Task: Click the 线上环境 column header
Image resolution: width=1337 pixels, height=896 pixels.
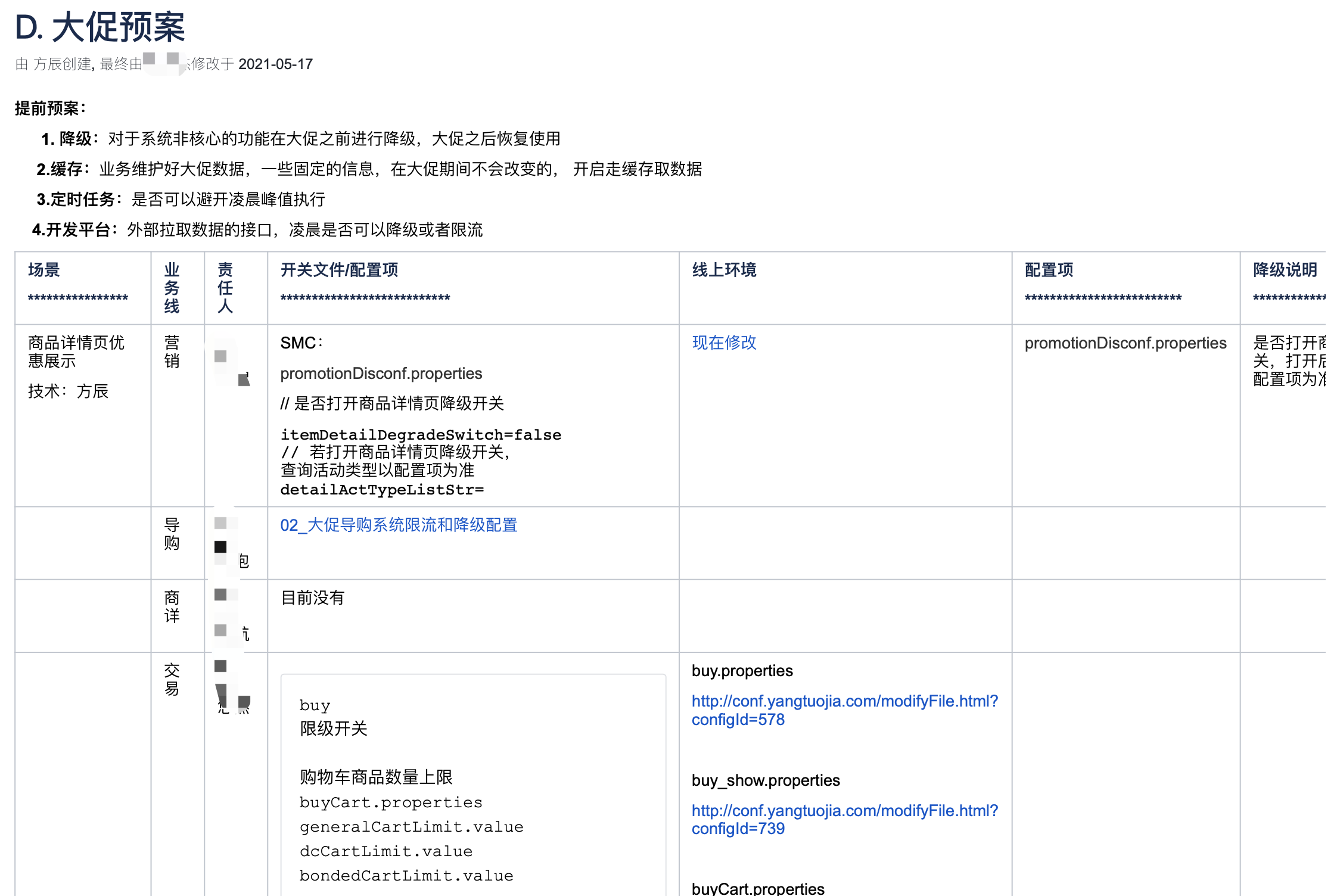Action: click(x=724, y=270)
